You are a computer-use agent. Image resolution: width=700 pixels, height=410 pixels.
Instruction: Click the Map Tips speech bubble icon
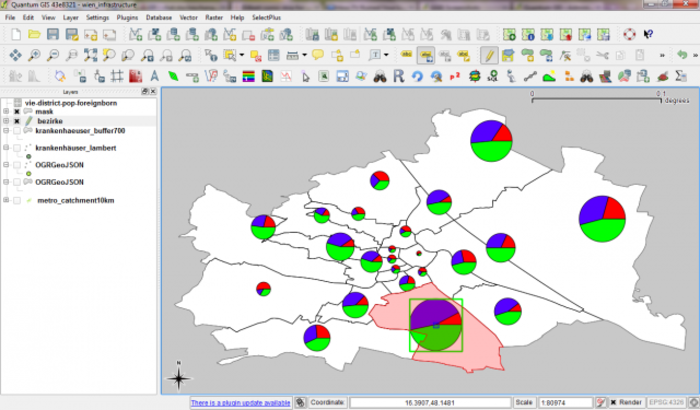318,55
